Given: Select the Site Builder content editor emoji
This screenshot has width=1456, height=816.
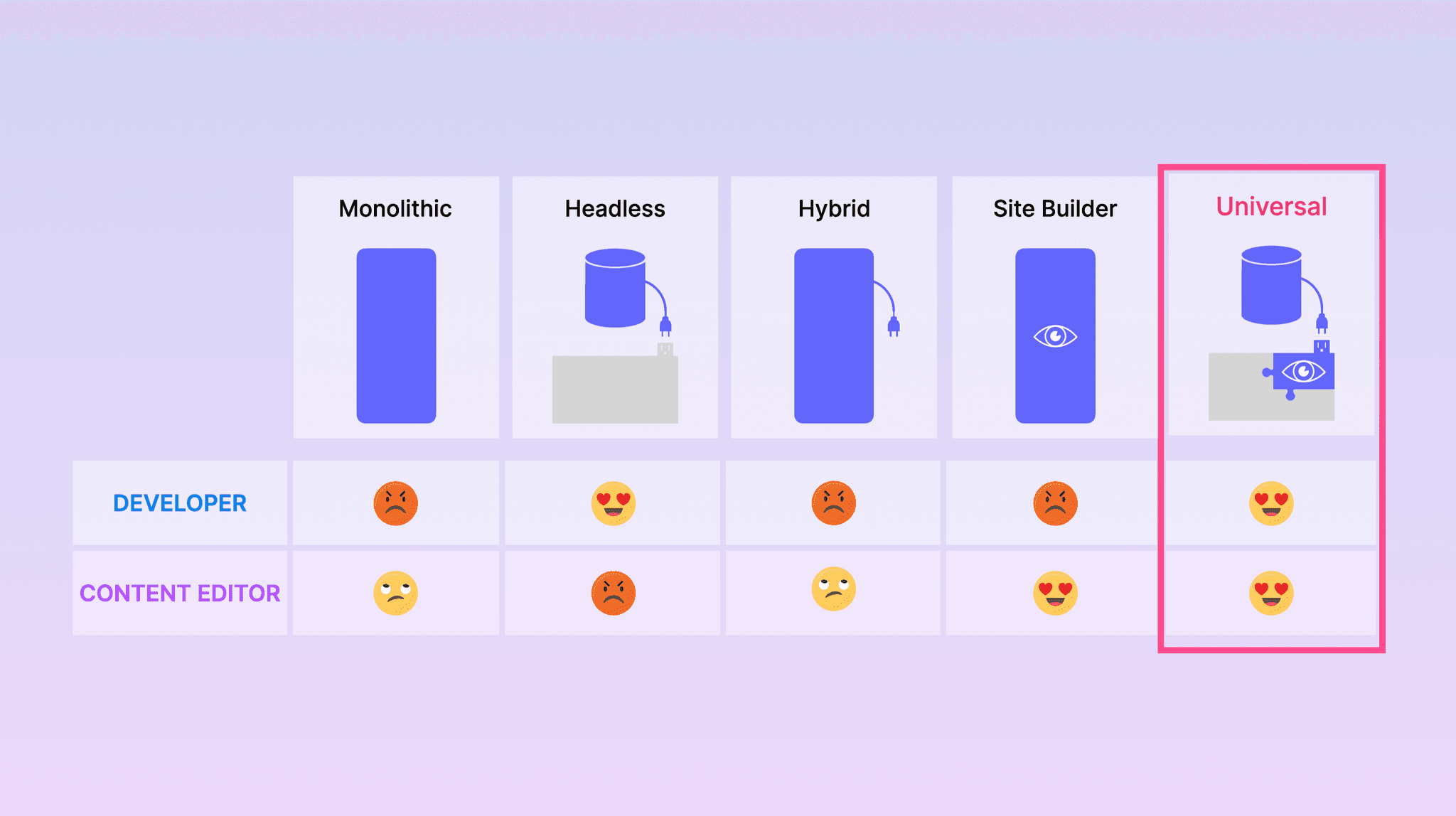Looking at the screenshot, I should pos(1054,591).
